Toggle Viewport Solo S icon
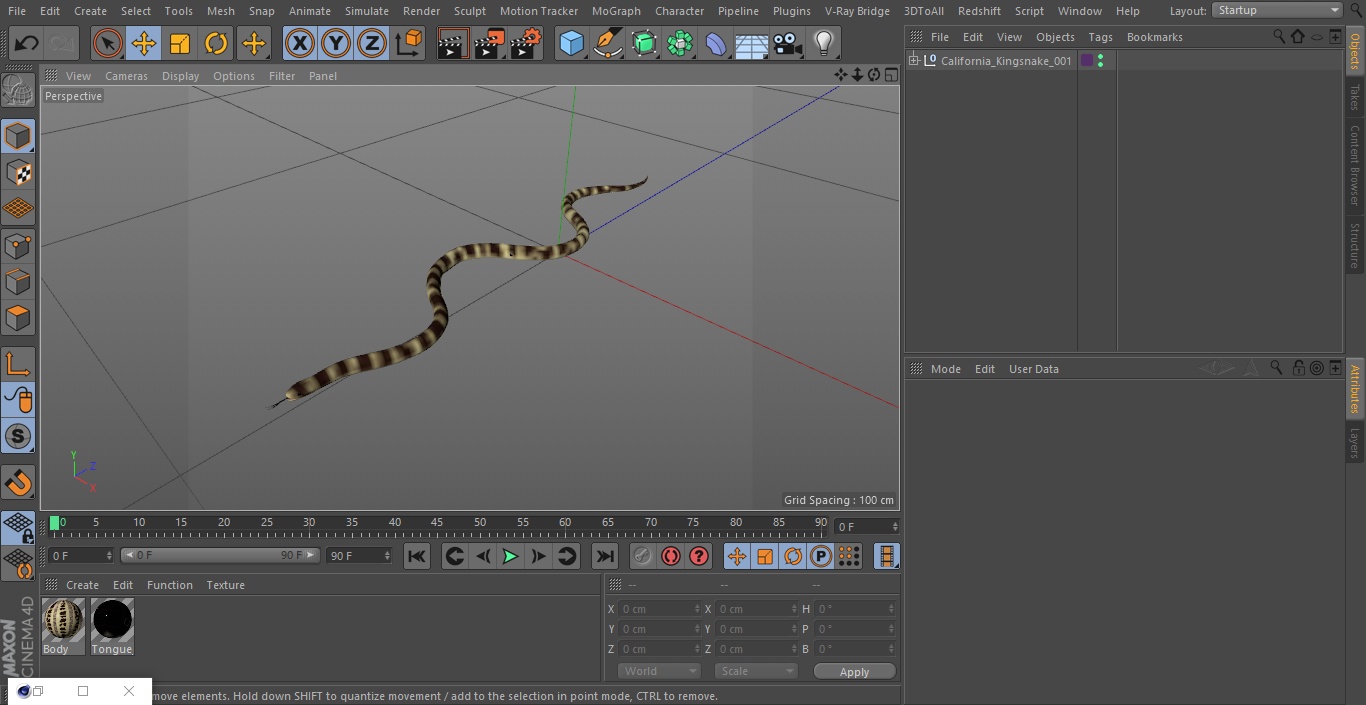This screenshot has height=705, width=1366. click(x=18, y=437)
